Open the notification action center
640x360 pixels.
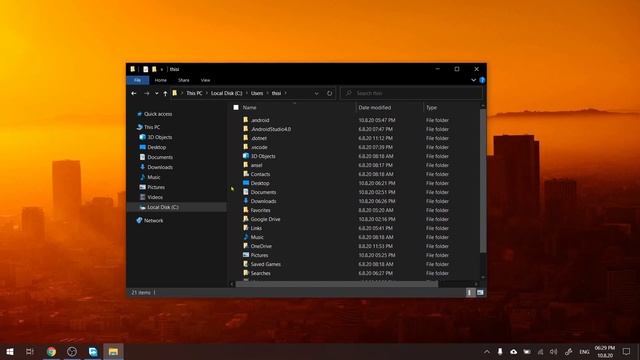(627, 351)
